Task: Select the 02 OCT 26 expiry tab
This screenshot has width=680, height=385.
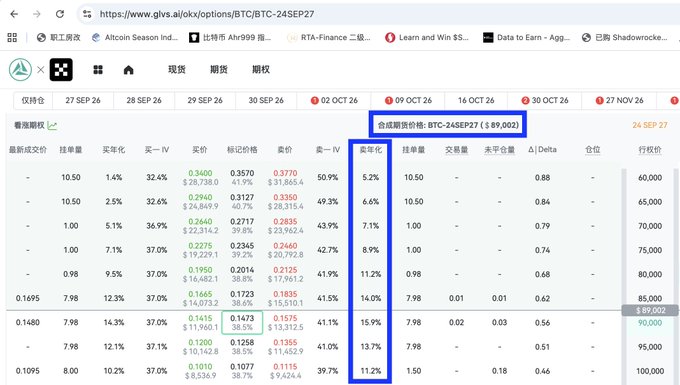Action: [x=334, y=101]
